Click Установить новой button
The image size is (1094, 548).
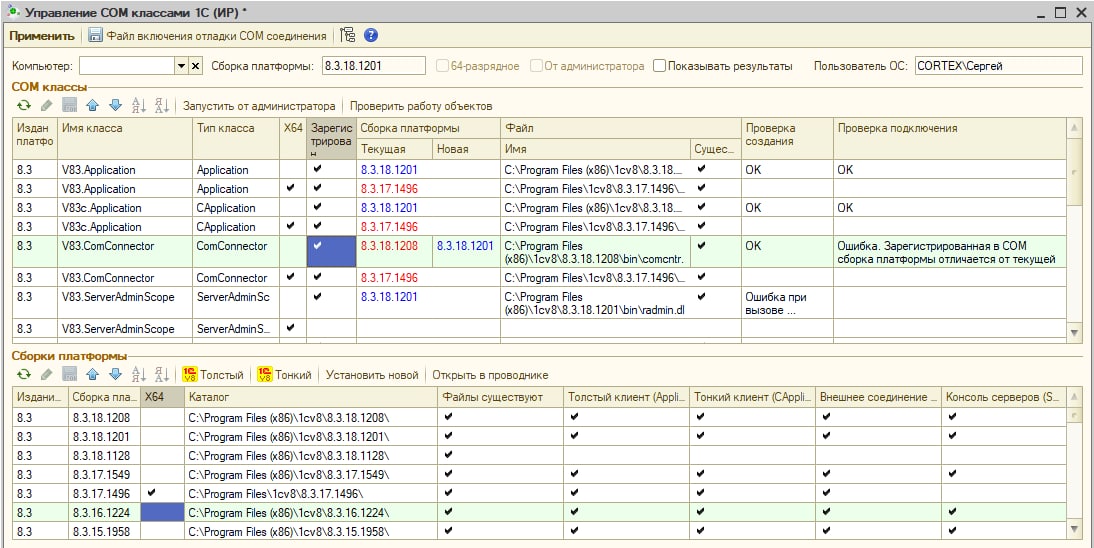pos(372,375)
